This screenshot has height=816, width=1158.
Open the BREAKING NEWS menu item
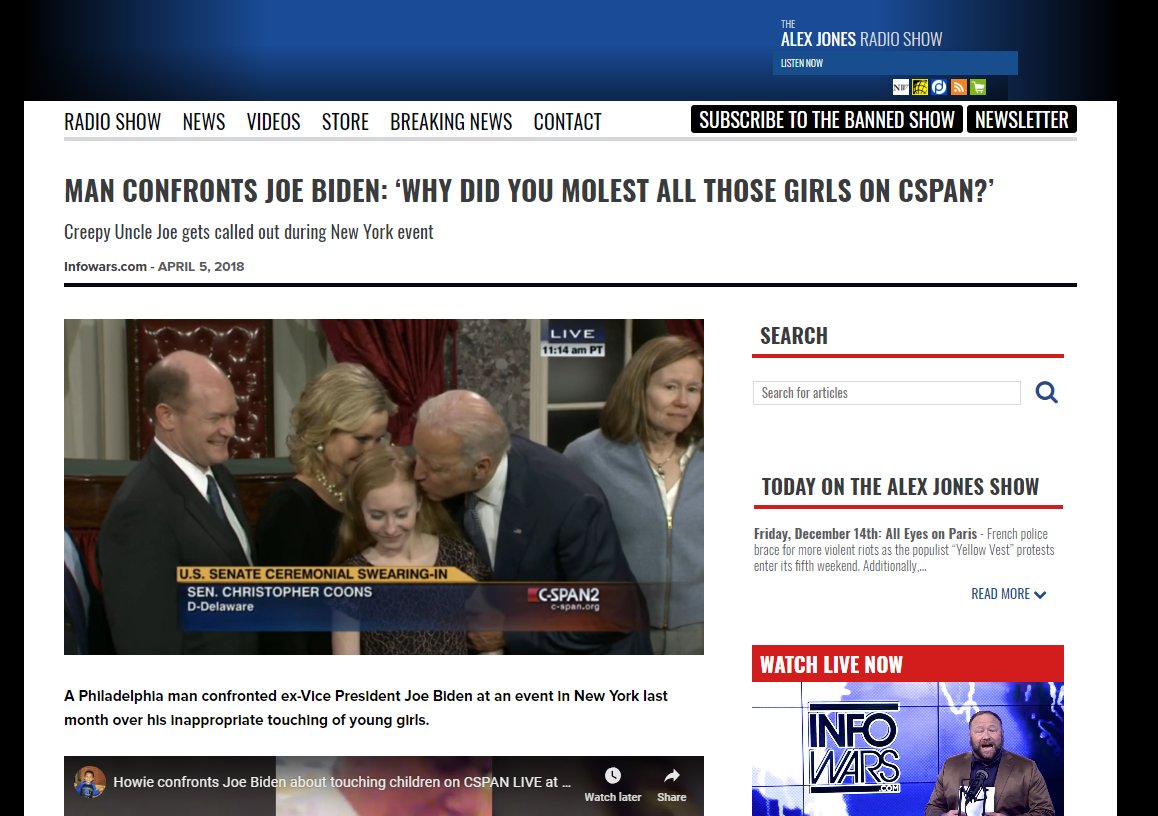tap(451, 122)
